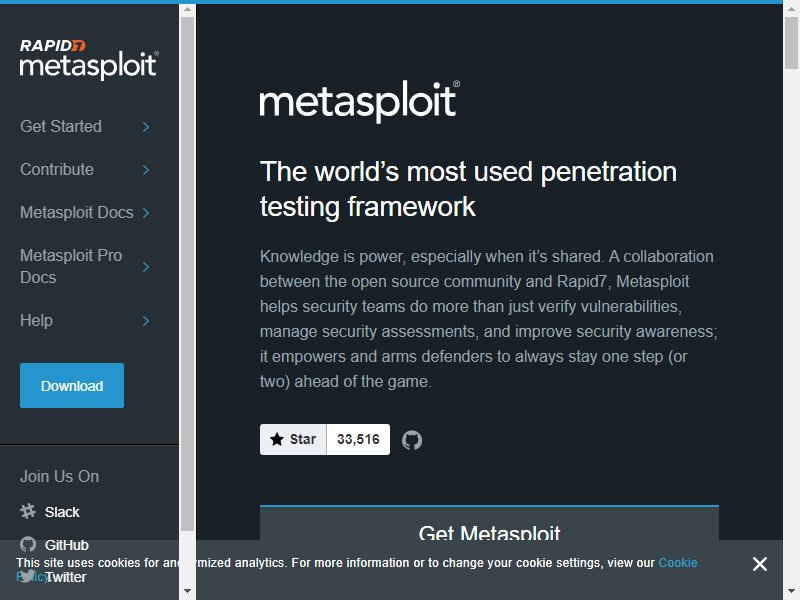This screenshot has width=800, height=600.
Task: Click the Rapid7 Metasploit sidebar logo
Action: [89, 59]
